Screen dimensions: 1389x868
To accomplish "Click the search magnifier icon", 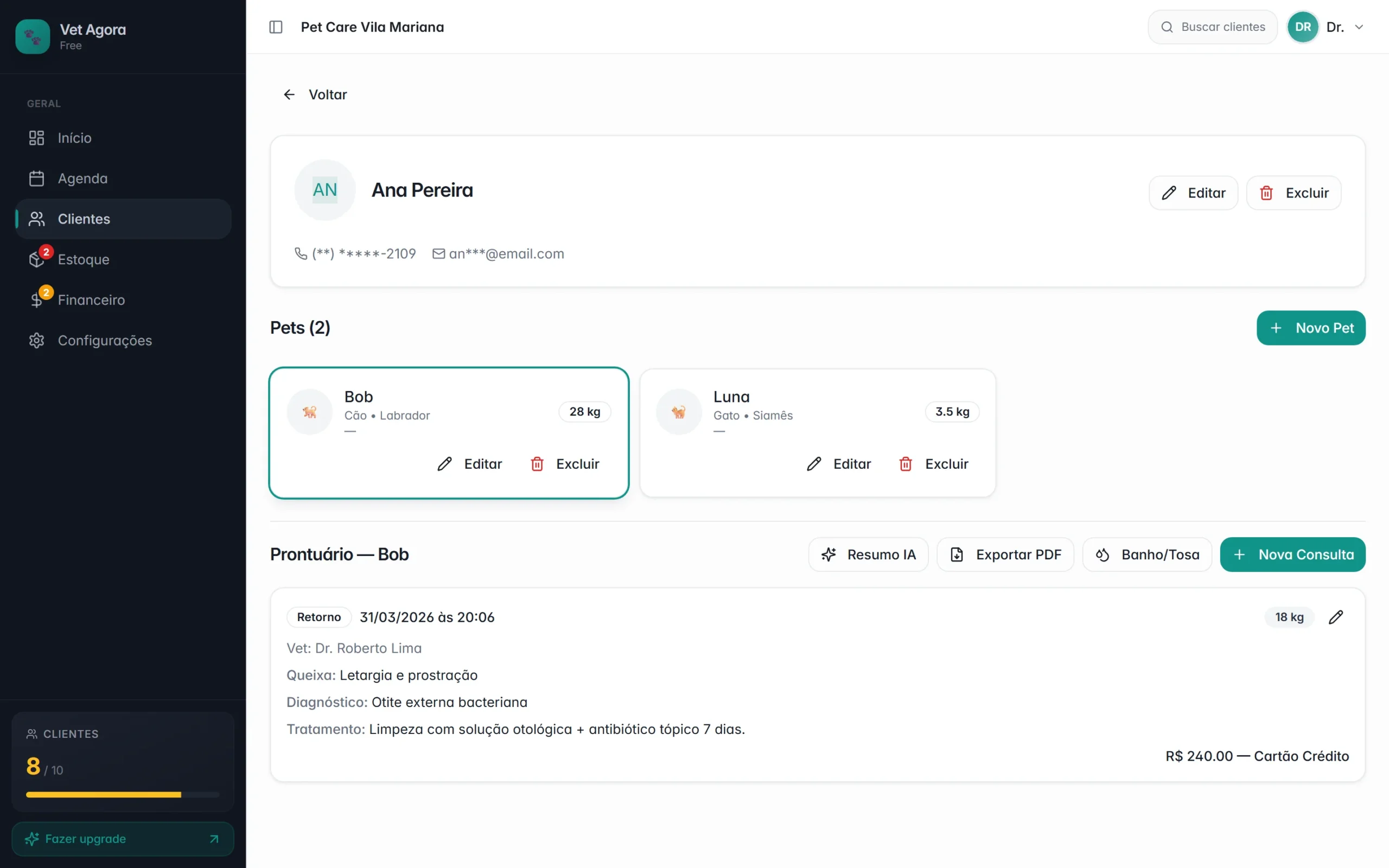I will (x=1167, y=27).
